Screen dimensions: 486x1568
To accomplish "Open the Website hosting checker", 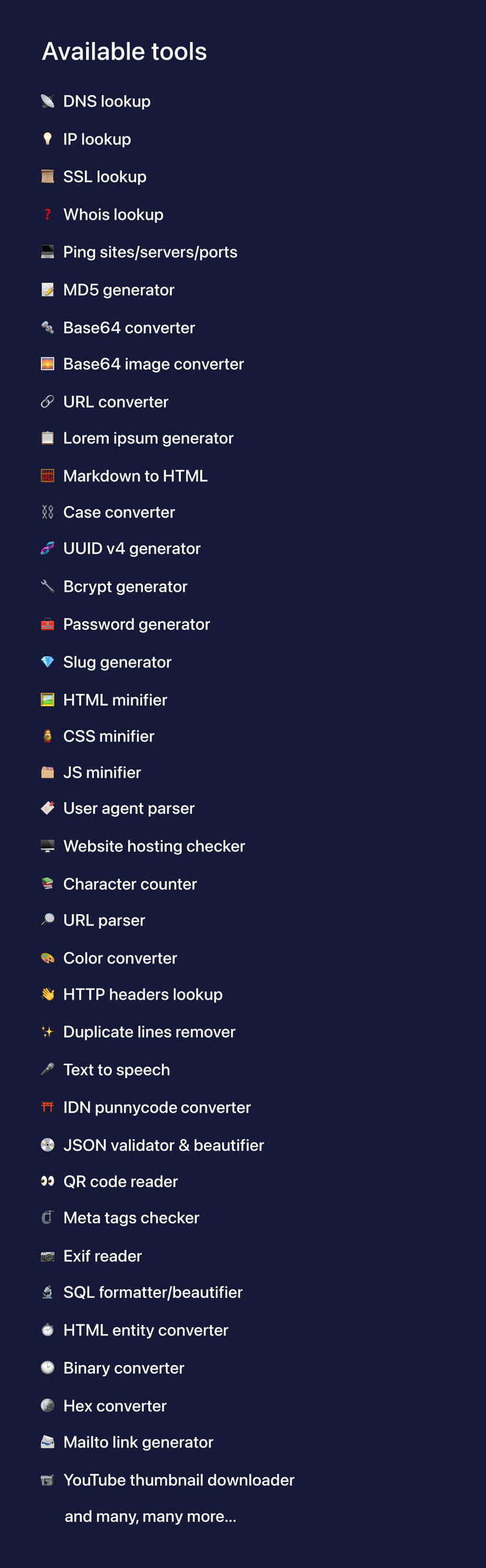I will point(154,846).
